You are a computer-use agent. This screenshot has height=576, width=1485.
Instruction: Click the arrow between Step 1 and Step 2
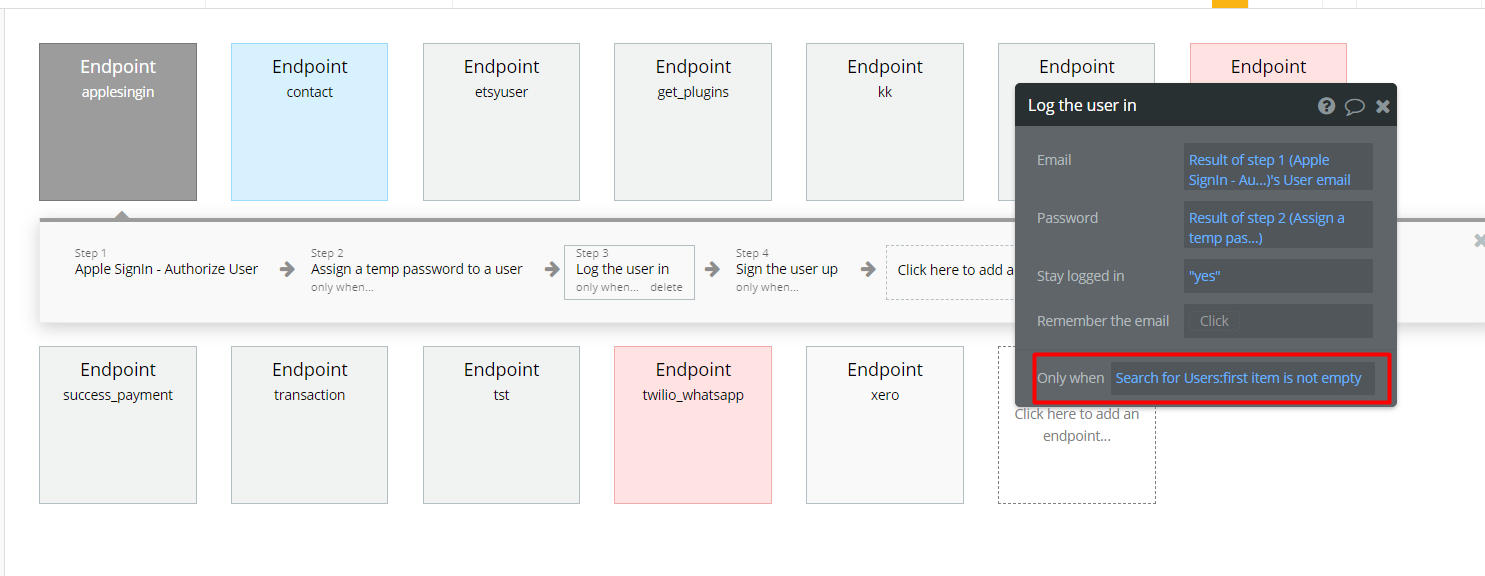pos(287,269)
